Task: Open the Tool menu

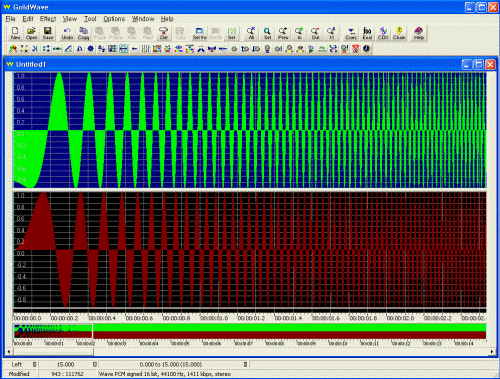Action: 90,19
